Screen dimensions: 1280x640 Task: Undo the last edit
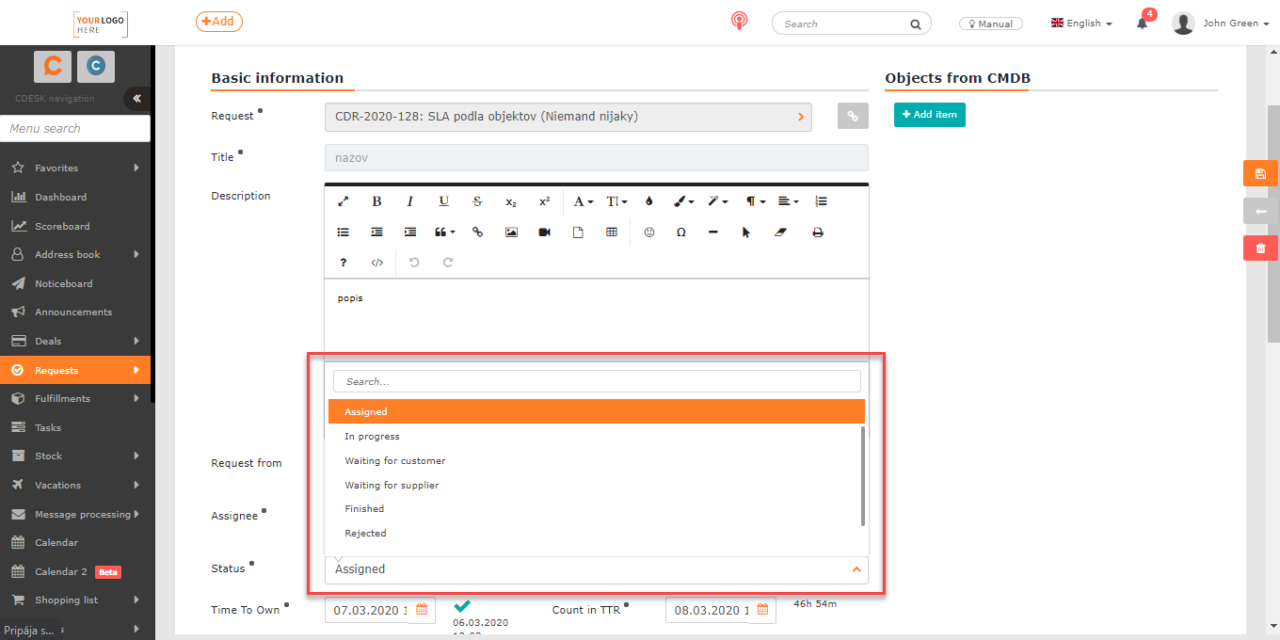(414, 262)
